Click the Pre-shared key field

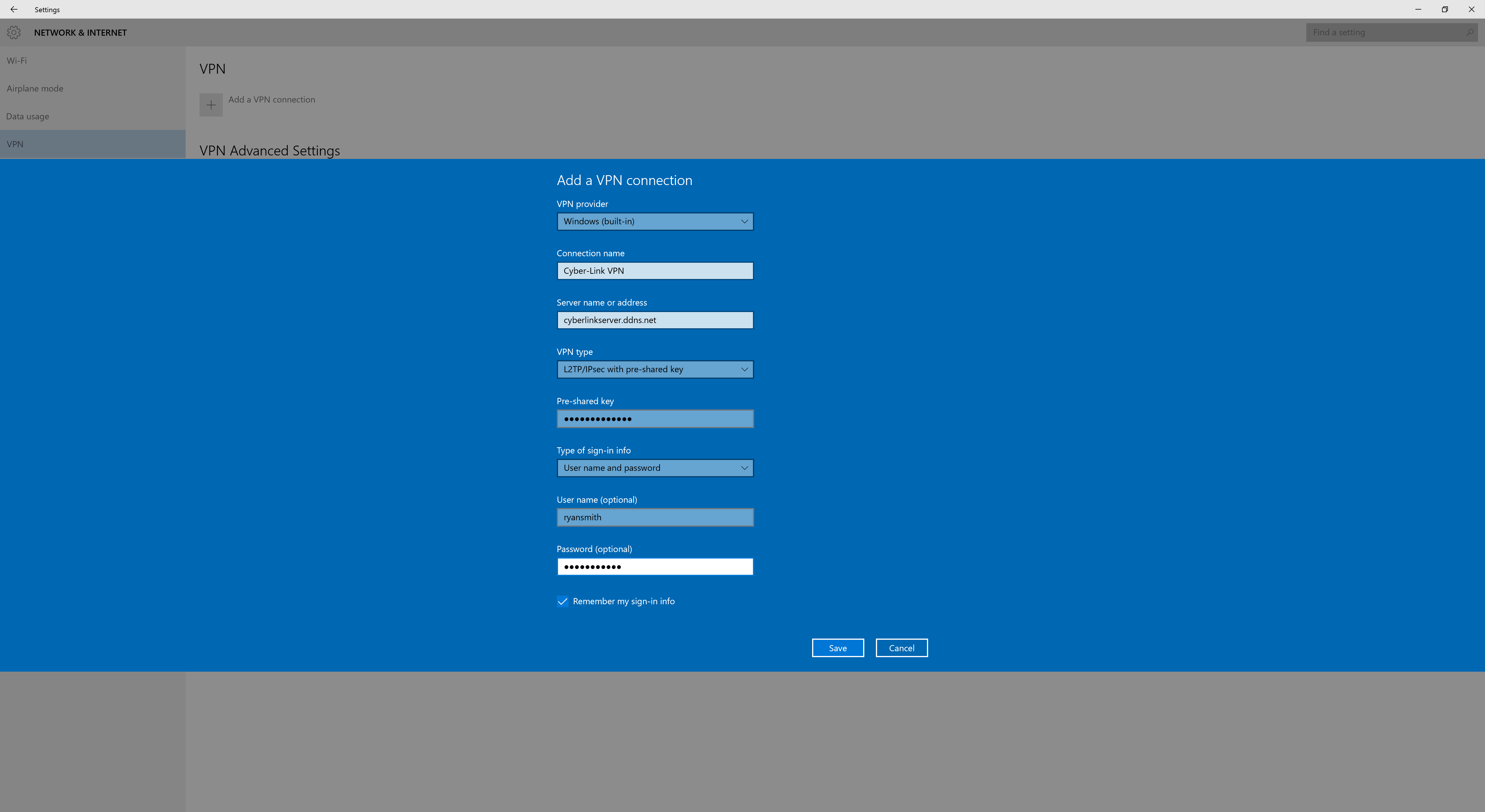(655, 419)
